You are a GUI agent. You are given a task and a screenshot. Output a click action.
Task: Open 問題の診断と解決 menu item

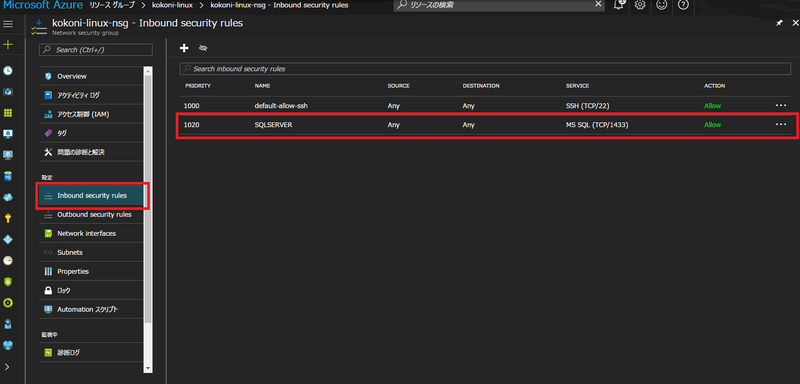(91, 152)
